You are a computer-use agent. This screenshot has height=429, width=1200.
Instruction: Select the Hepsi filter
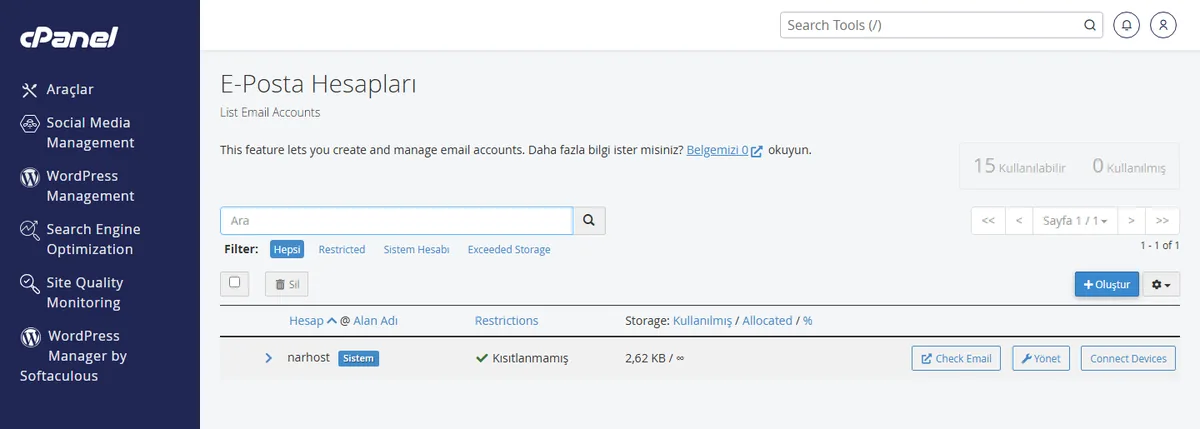point(288,249)
